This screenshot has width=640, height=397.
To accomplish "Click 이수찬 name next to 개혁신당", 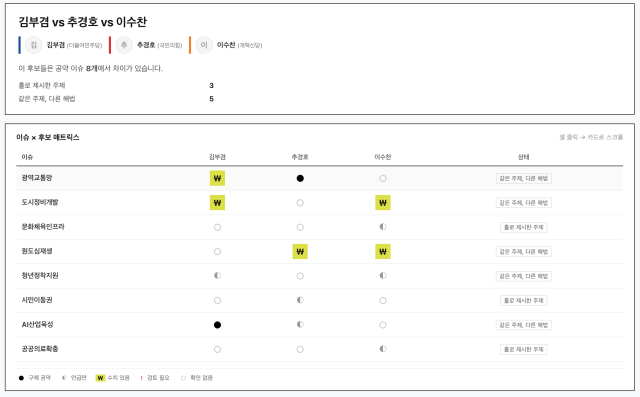I will [x=226, y=45].
